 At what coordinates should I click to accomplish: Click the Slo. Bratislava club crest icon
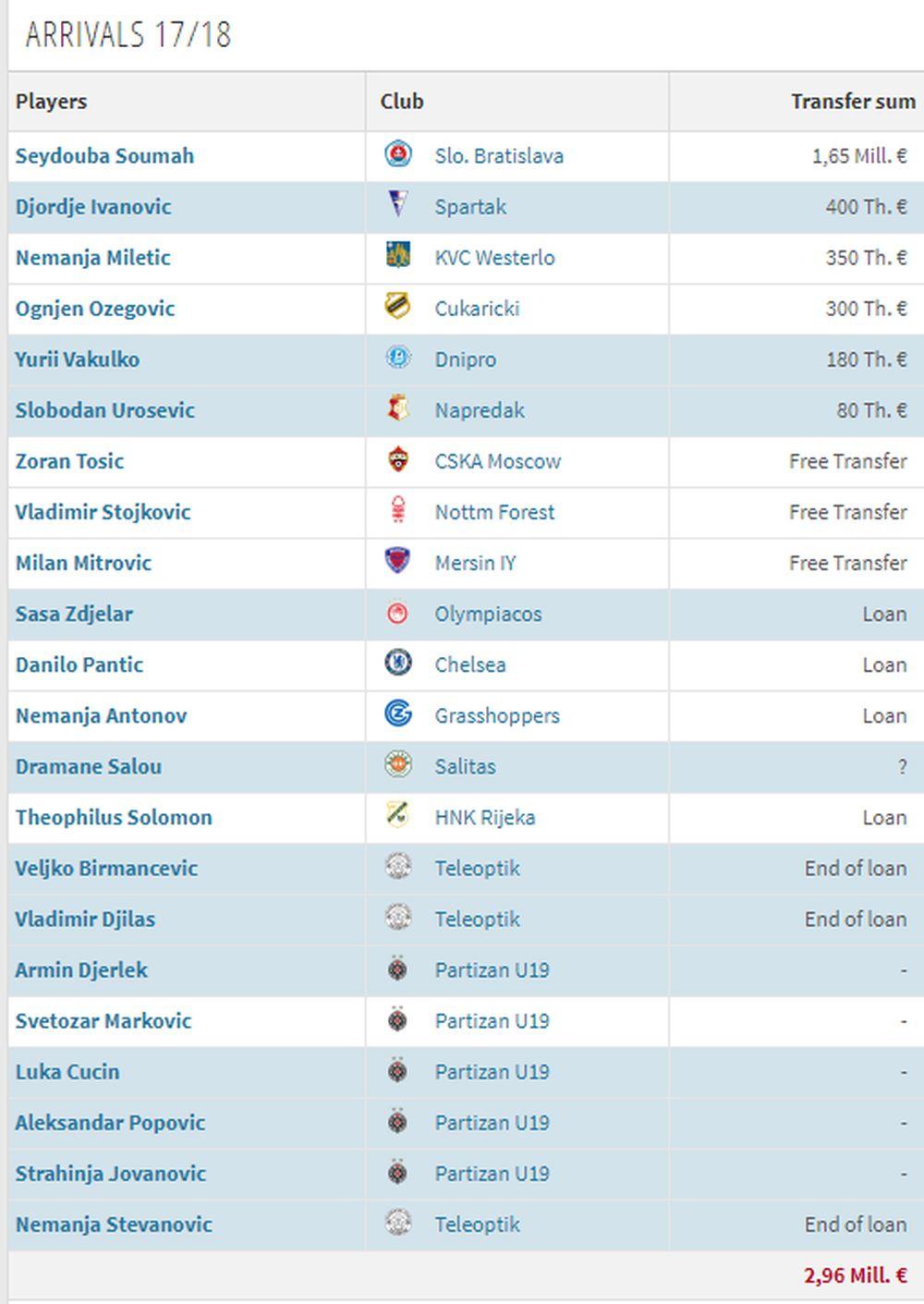[397, 155]
